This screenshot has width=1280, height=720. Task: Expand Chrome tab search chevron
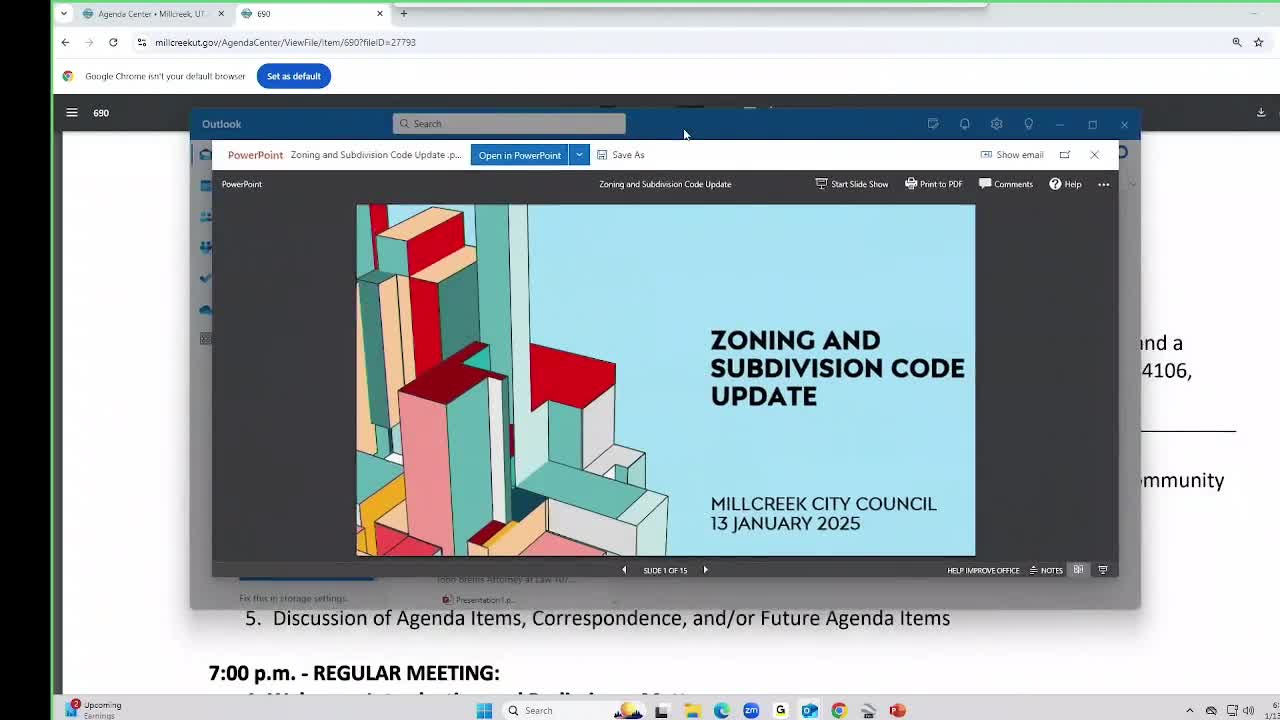tap(64, 14)
